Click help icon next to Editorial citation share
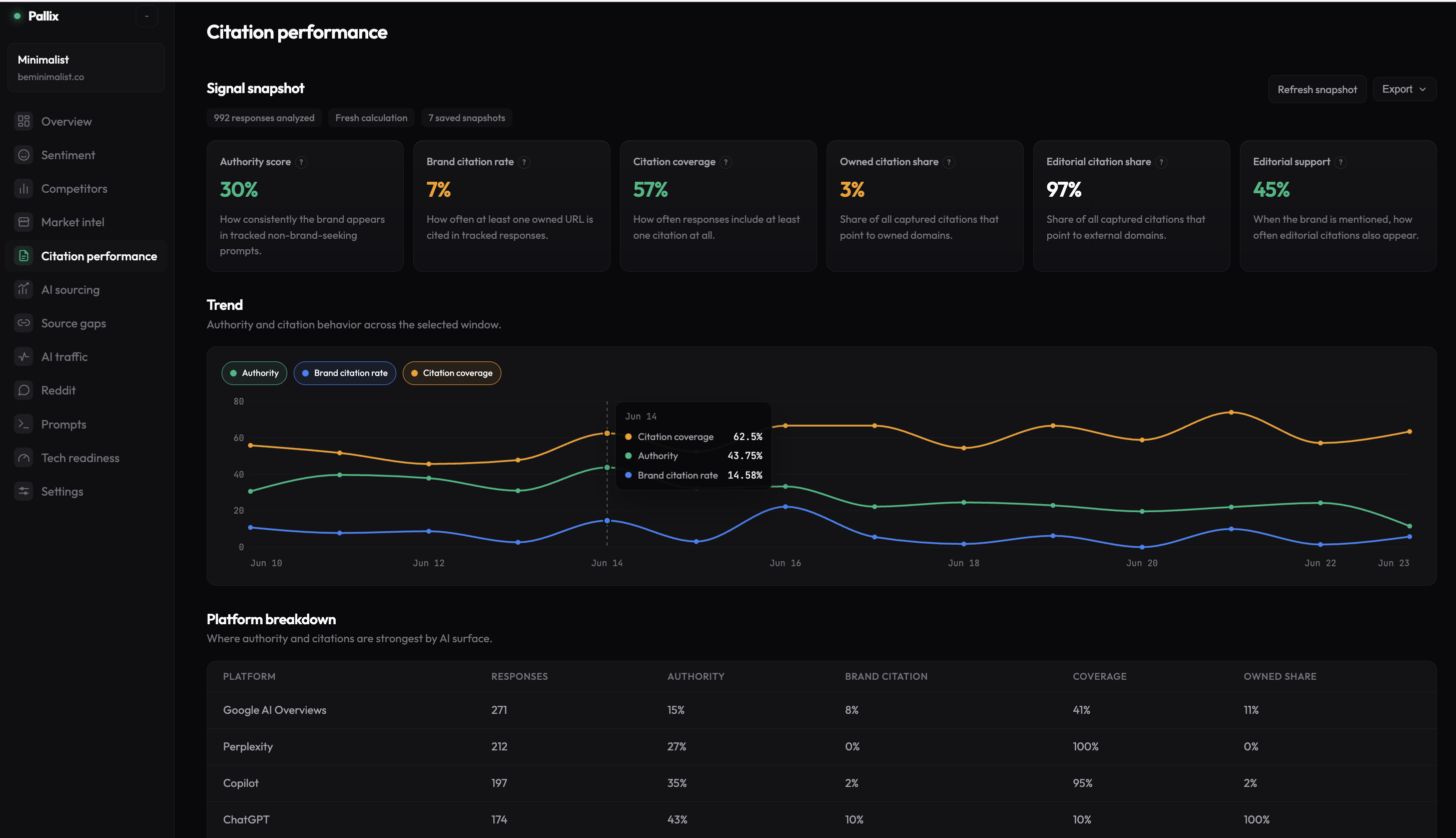This screenshot has height=838, width=1456. (x=1161, y=162)
